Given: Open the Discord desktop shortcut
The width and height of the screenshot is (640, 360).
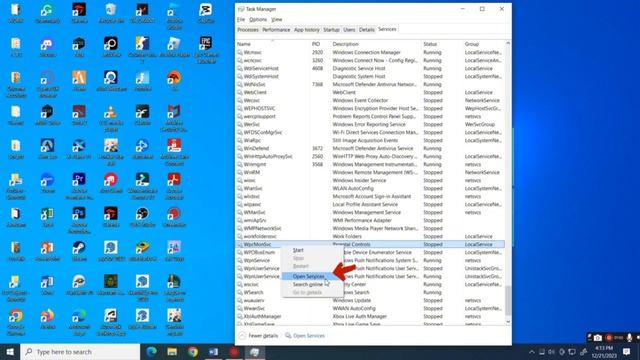Looking at the screenshot, I should [47, 47].
